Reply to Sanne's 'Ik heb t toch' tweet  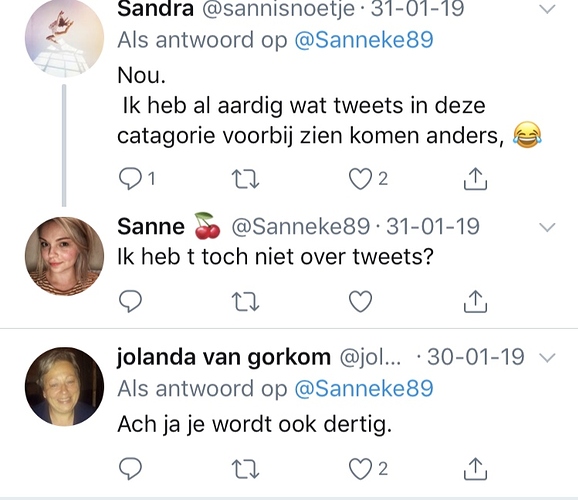pyautogui.click(x=130, y=301)
